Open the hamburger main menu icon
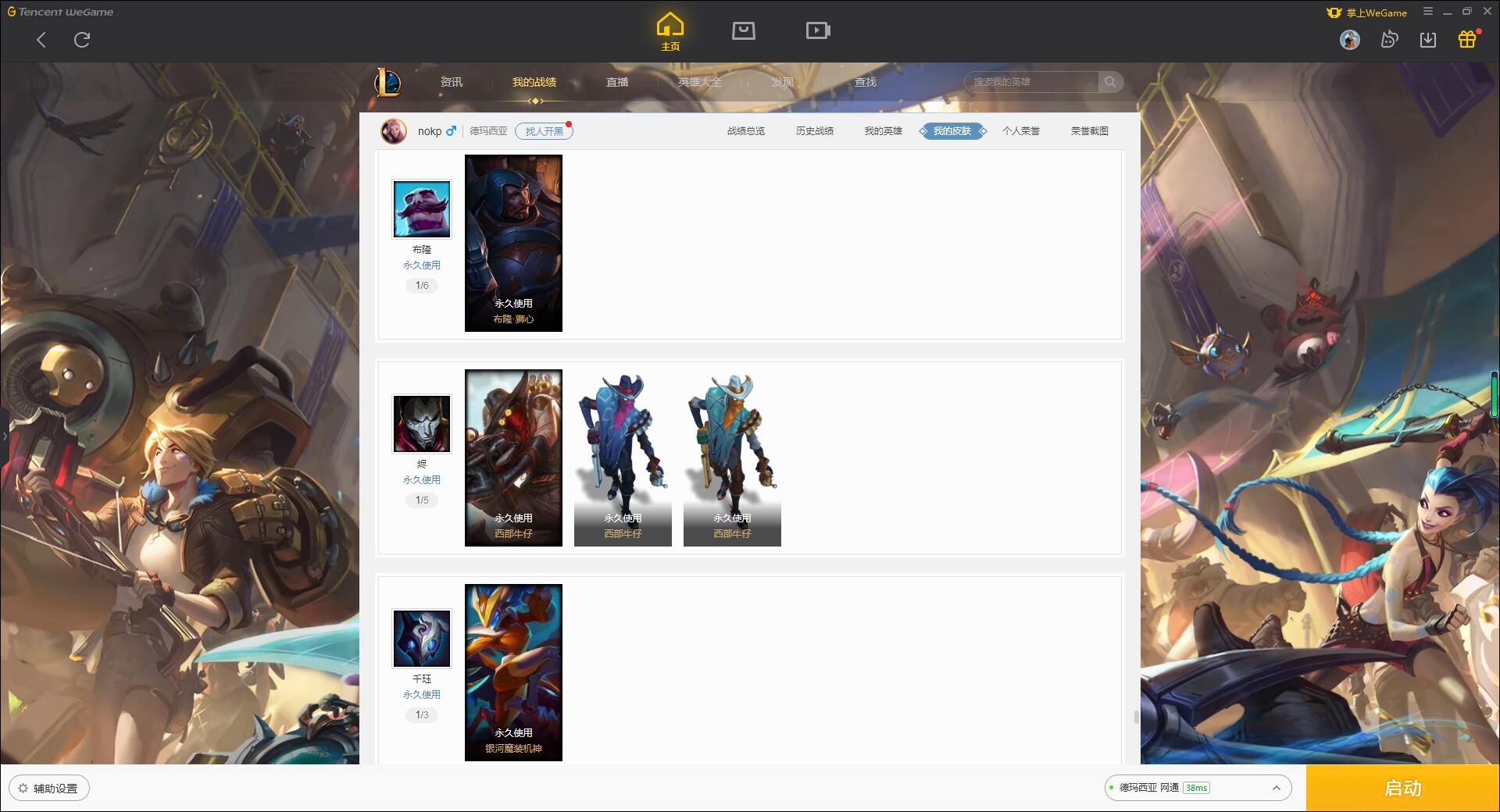1500x812 pixels. 1428,12
